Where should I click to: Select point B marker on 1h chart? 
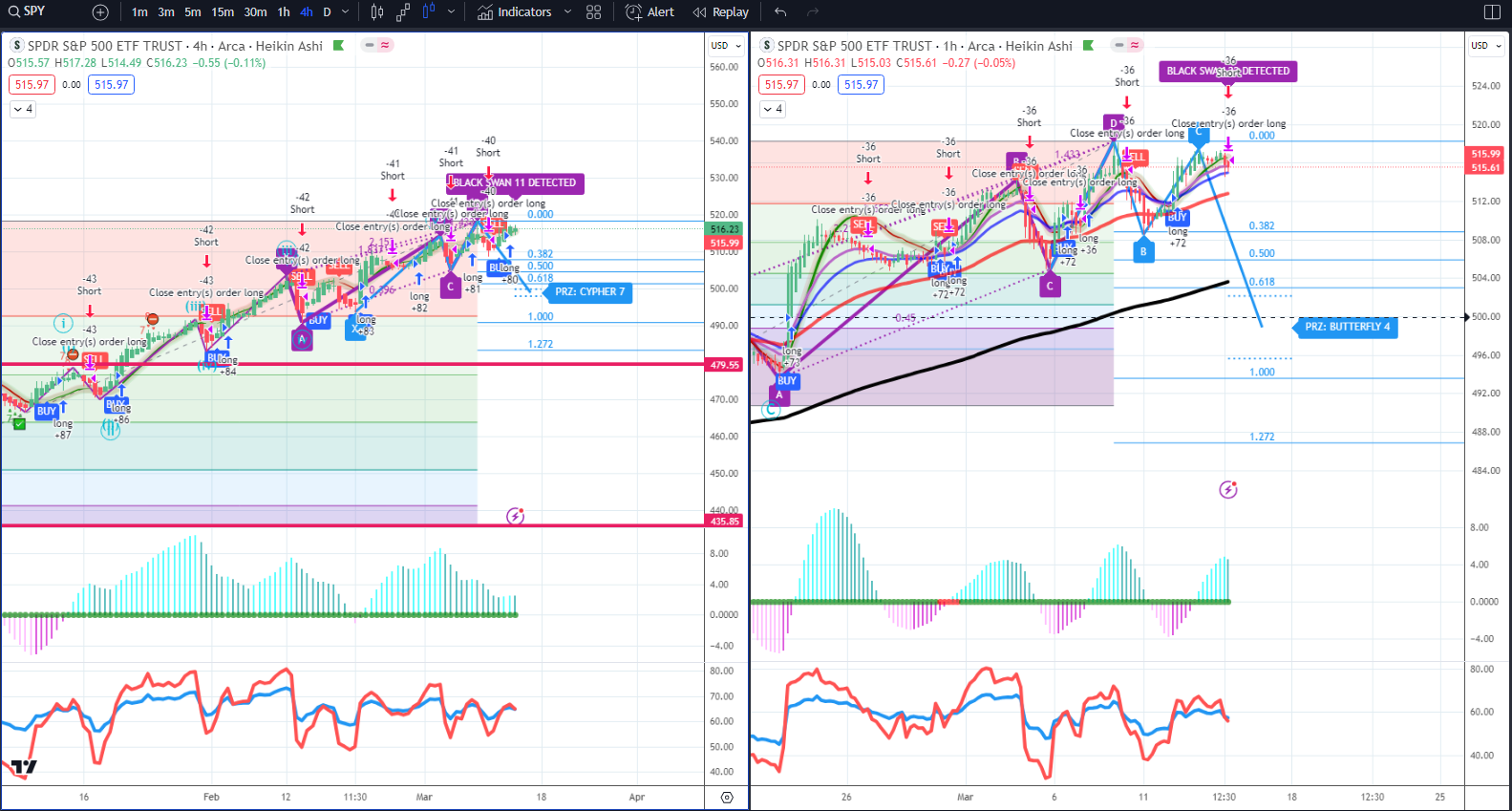[x=1143, y=252]
